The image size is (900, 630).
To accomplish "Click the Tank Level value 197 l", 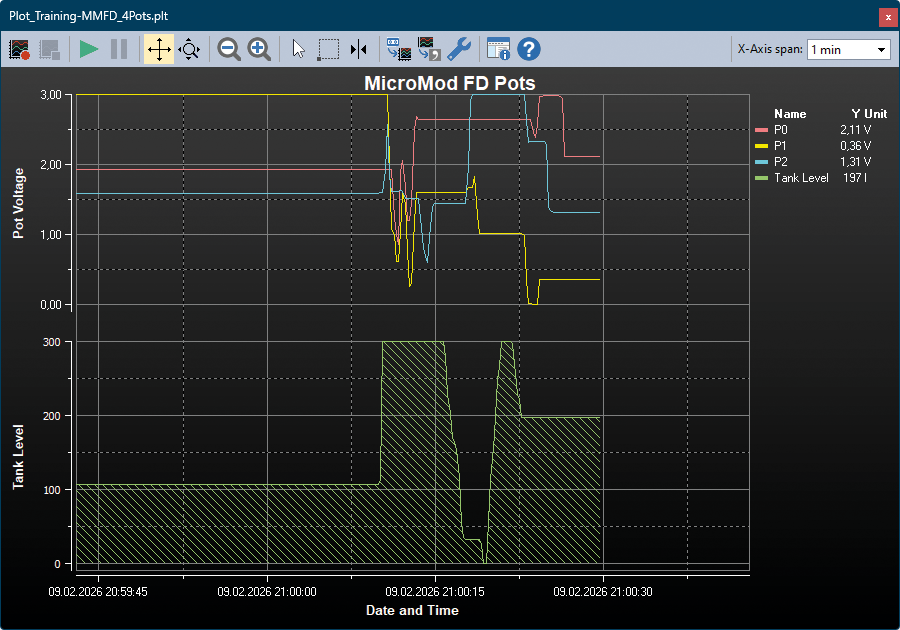I will click(855, 178).
